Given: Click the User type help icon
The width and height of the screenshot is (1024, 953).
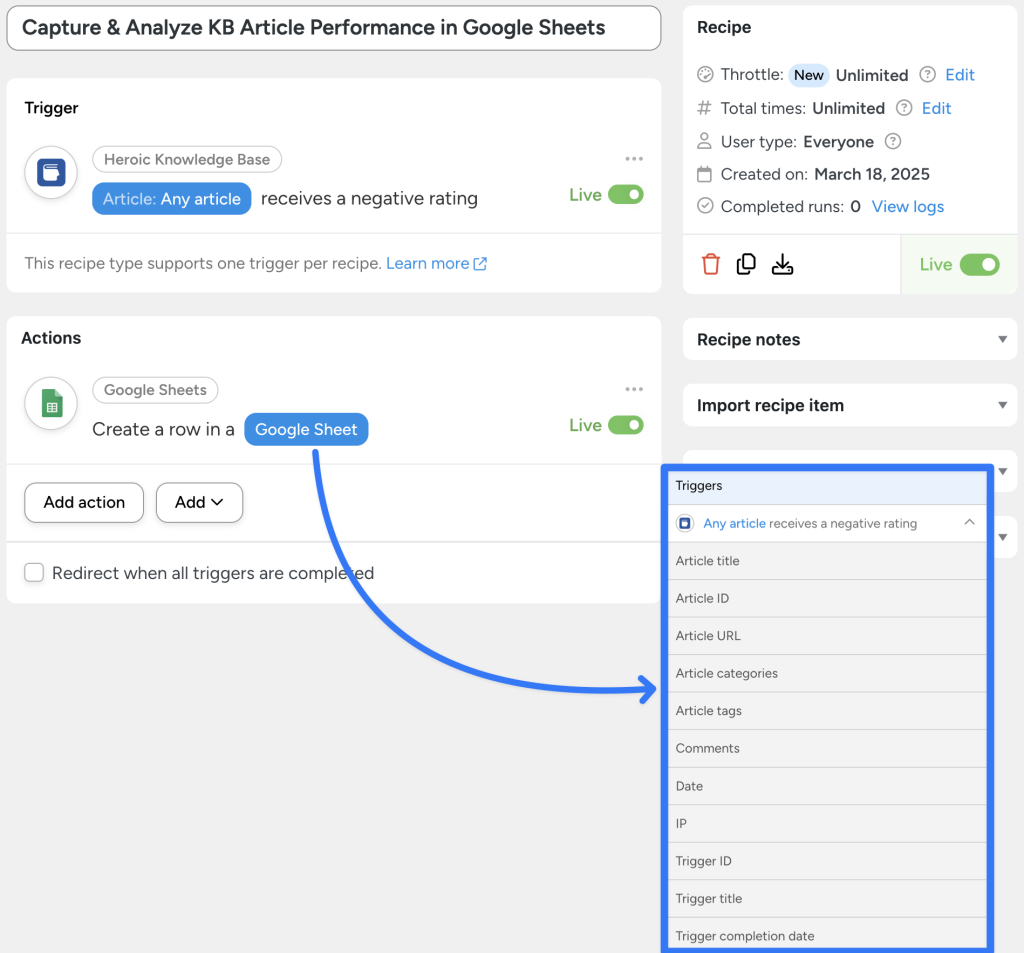Looking at the screenshot, I should [x=891, y=141].
